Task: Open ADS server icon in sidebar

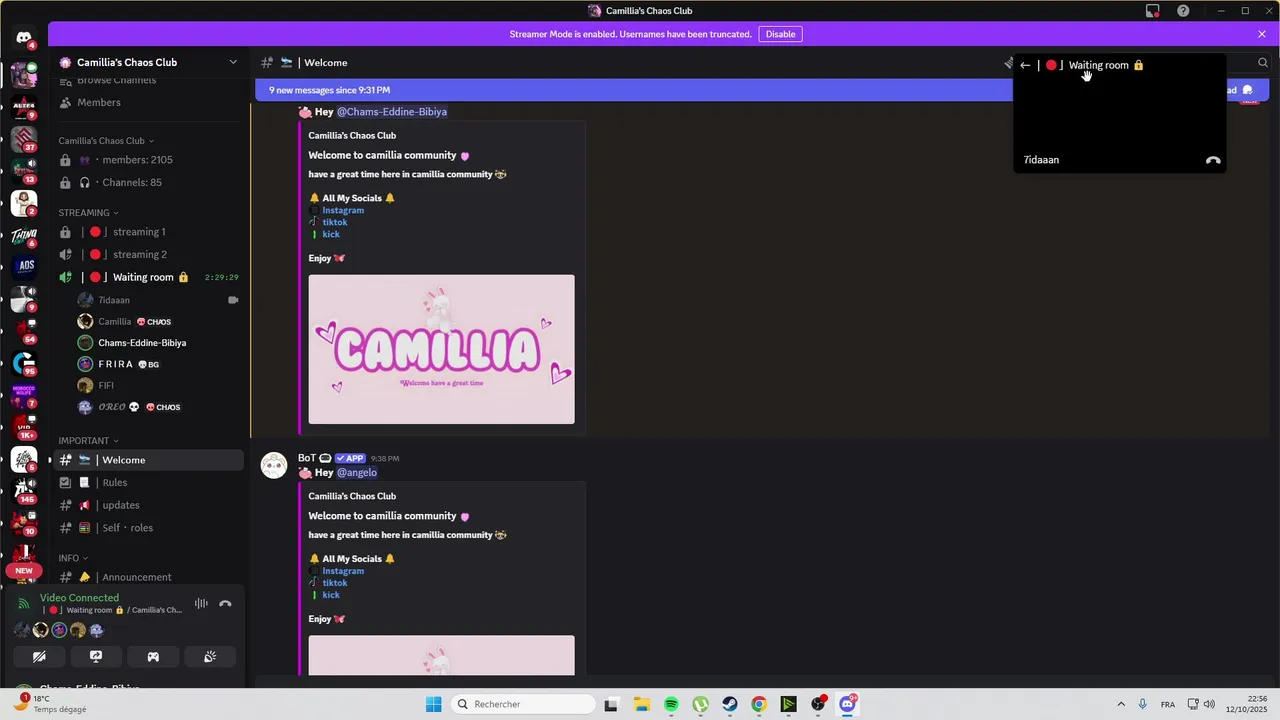Action: click(24, 266)
